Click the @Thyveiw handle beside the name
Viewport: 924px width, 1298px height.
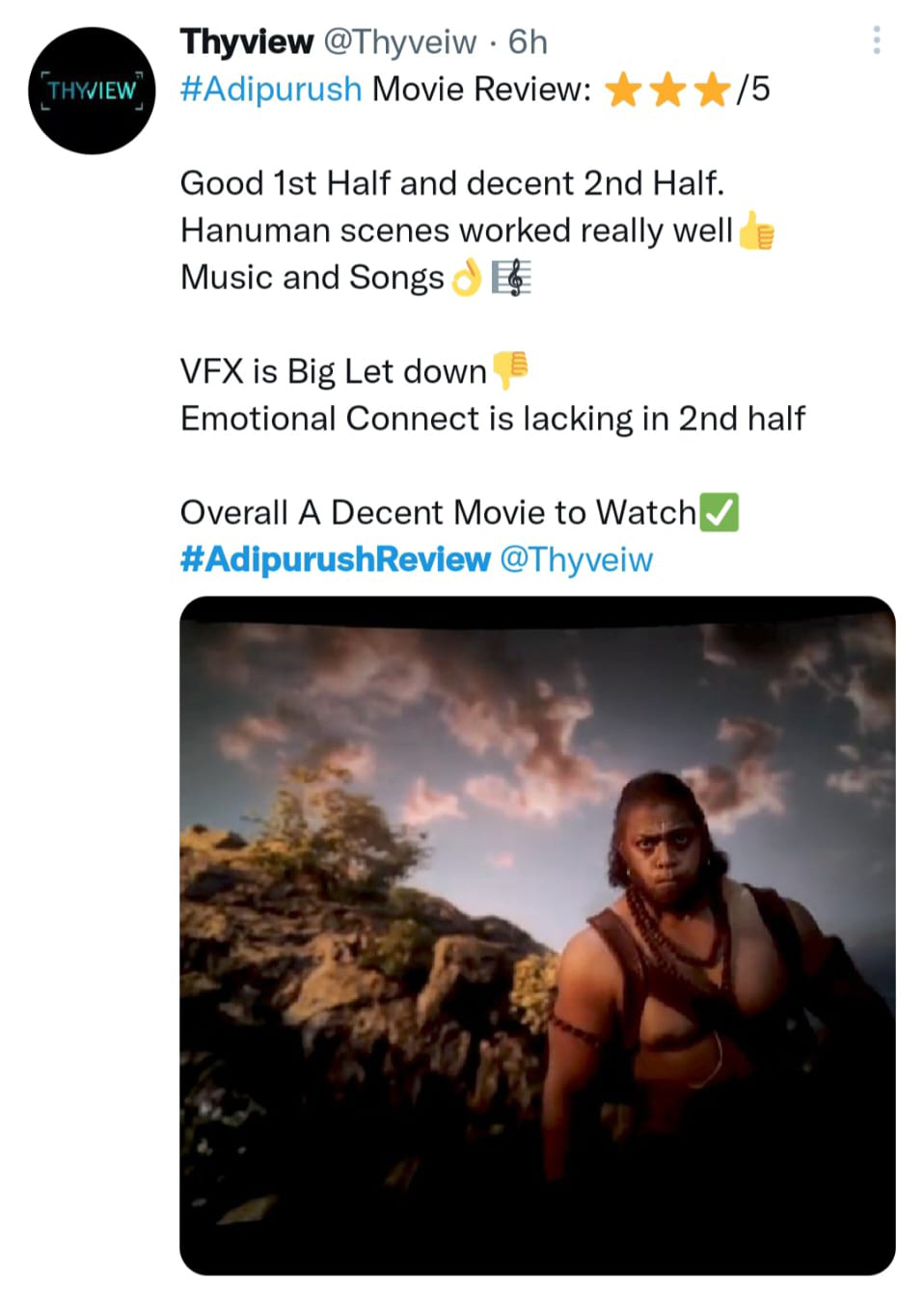[x=399, y=41]
